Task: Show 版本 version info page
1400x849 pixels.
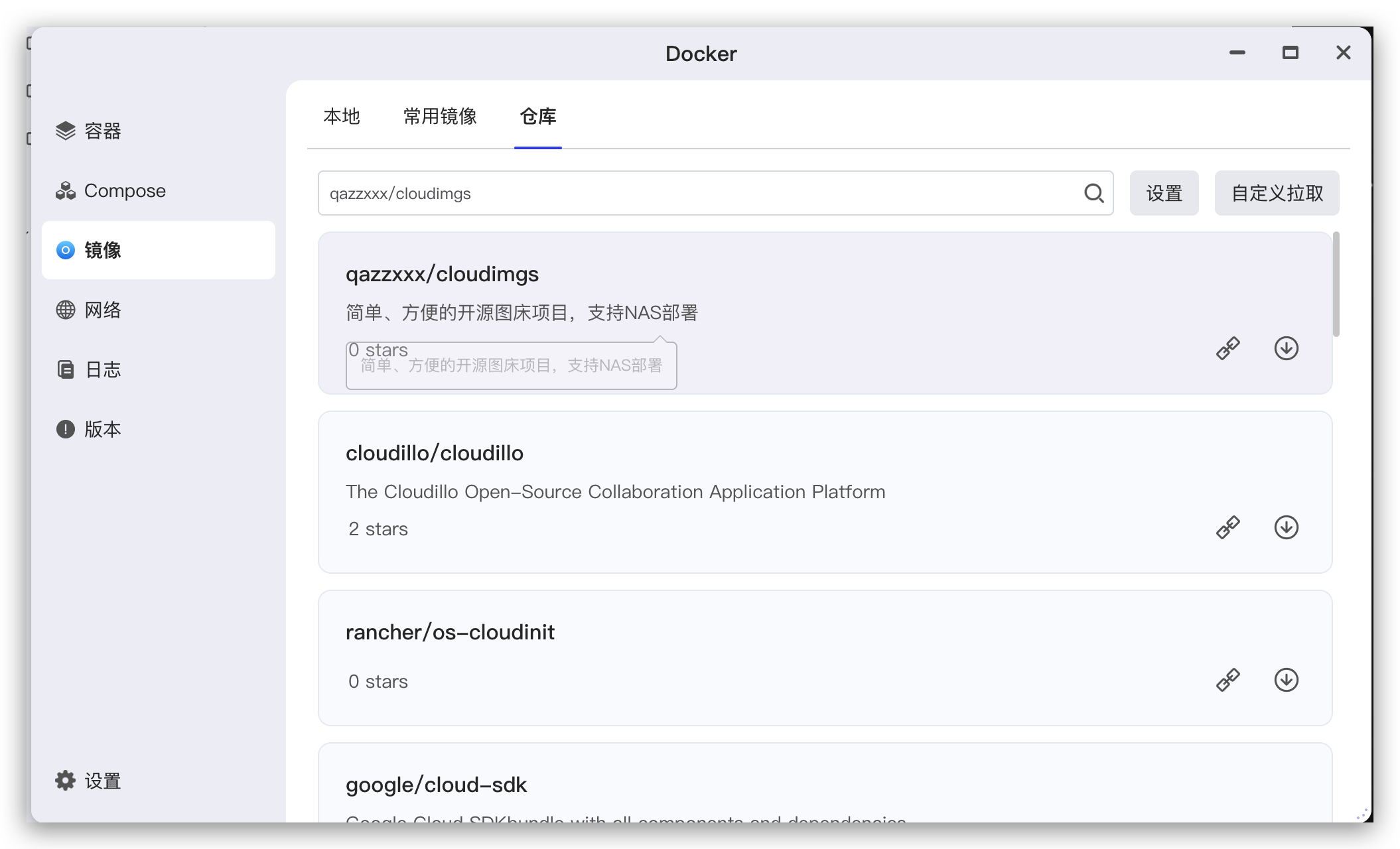Action: [102, 429]
